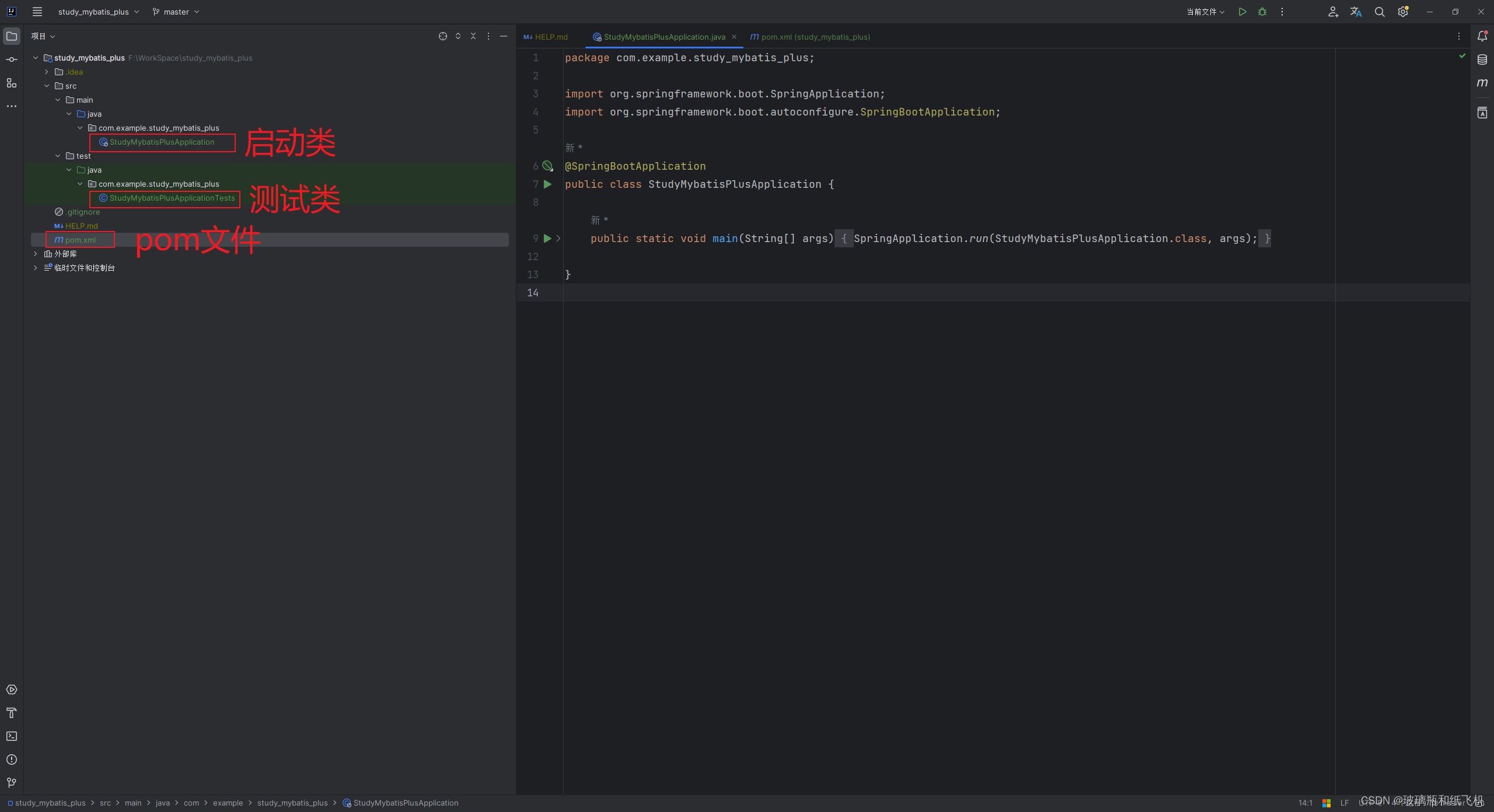1494x812 pixels.
Task: Expand the 外部库 node
Action: tap(36, 254)
